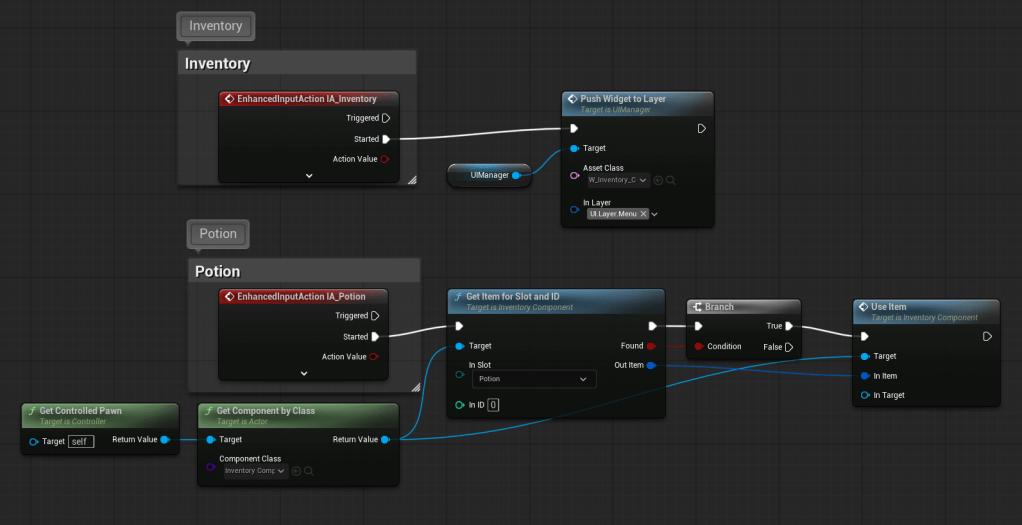The image size is (1022, 525).
Task: Click the Action Value pin on IA_Potion
Action: point(374,357)
